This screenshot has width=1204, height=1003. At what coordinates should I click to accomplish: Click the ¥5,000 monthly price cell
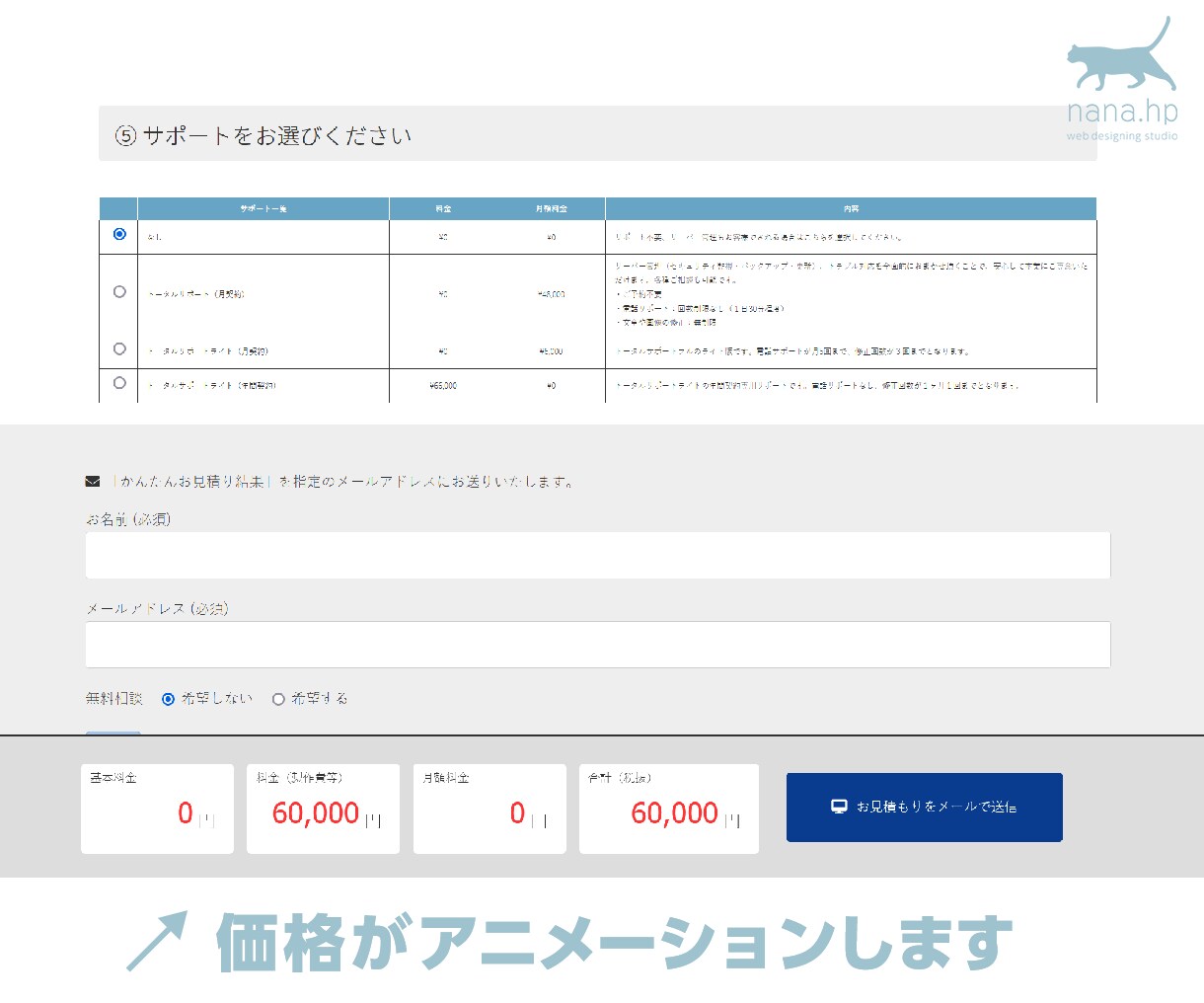tap(551, 351)
